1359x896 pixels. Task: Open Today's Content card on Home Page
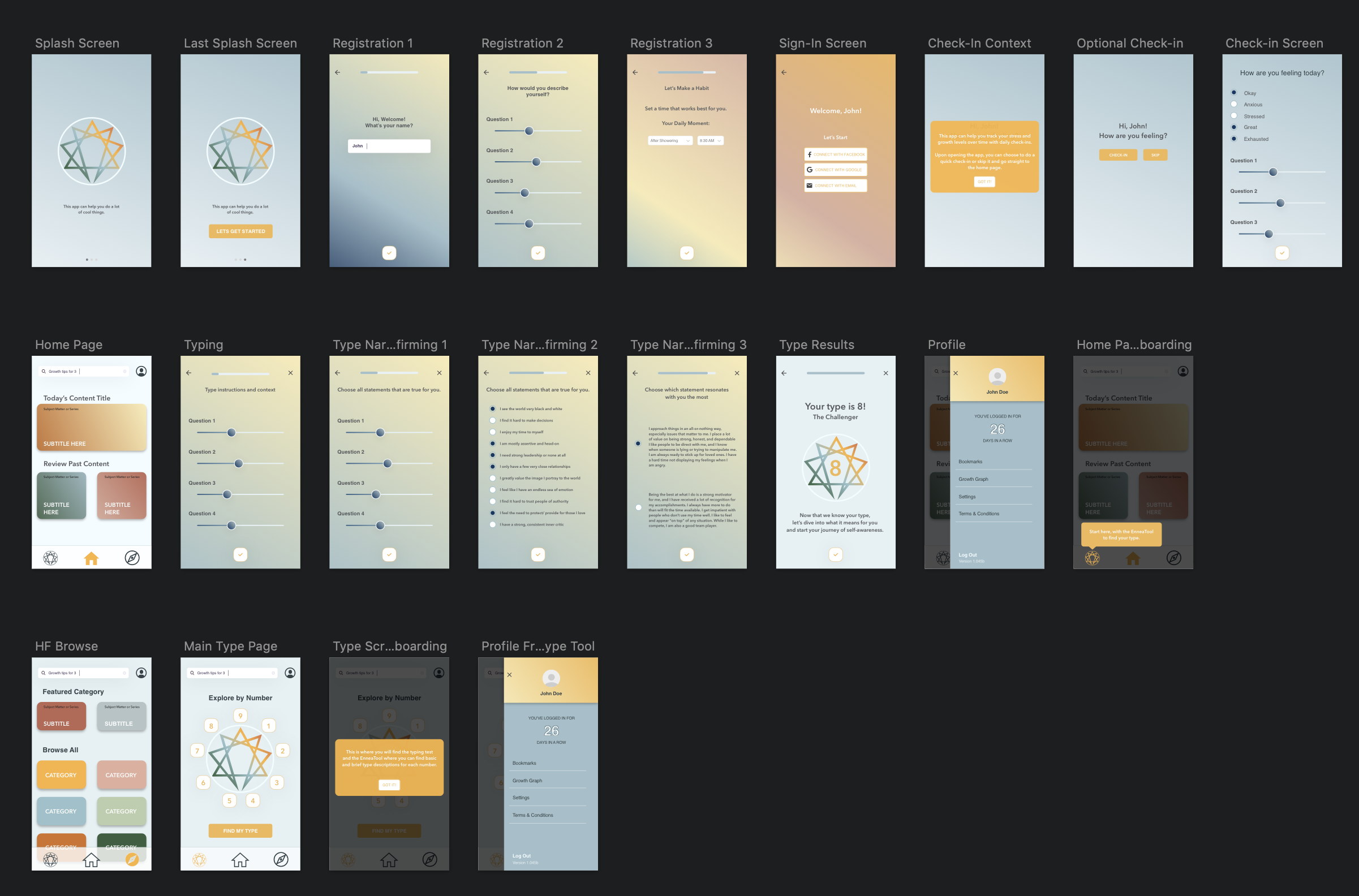pos(92,428)
